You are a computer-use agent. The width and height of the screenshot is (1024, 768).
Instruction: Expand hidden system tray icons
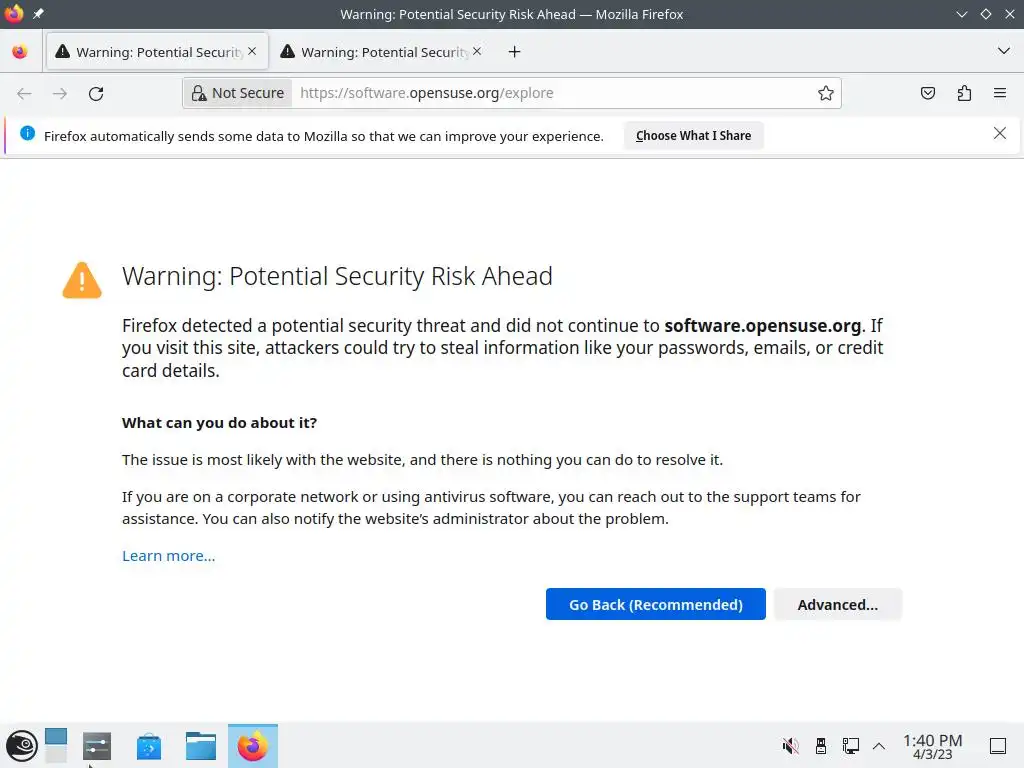click(x=879, y=746)
